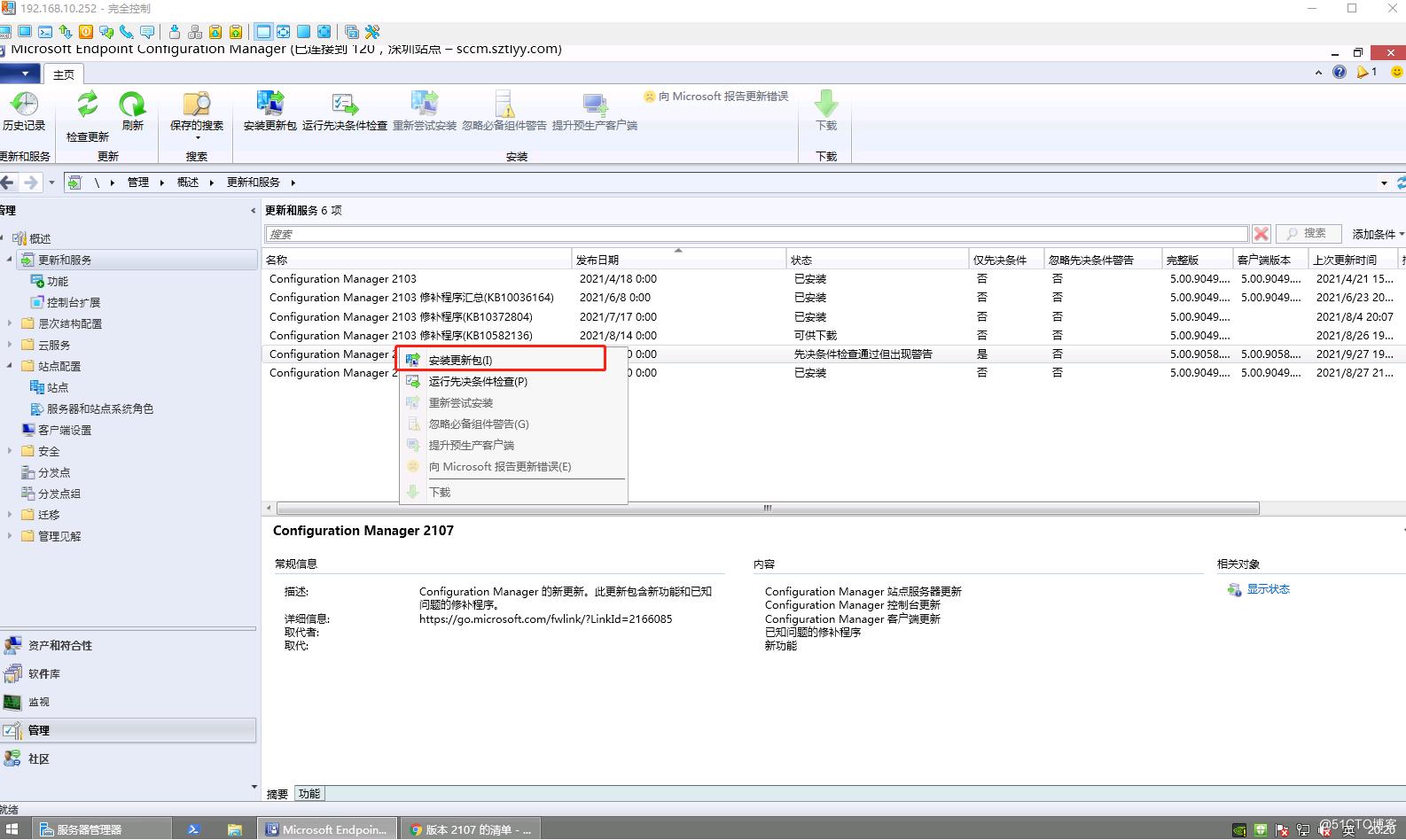Collapse the navigation pane arrow
The height and width of the screenshot is (840, 1406).
point(253,211)
